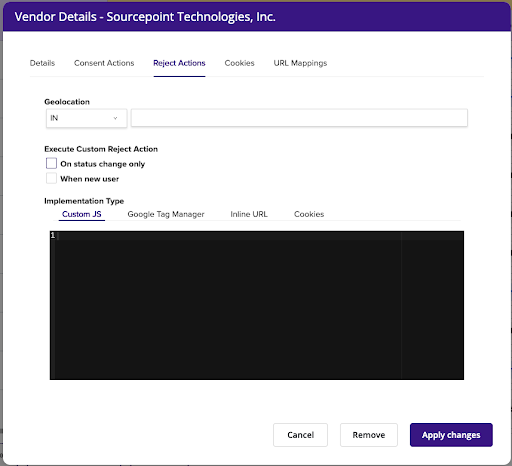Select the Reject Actions tab
The image size is (512, 466).
pos(179,63)
